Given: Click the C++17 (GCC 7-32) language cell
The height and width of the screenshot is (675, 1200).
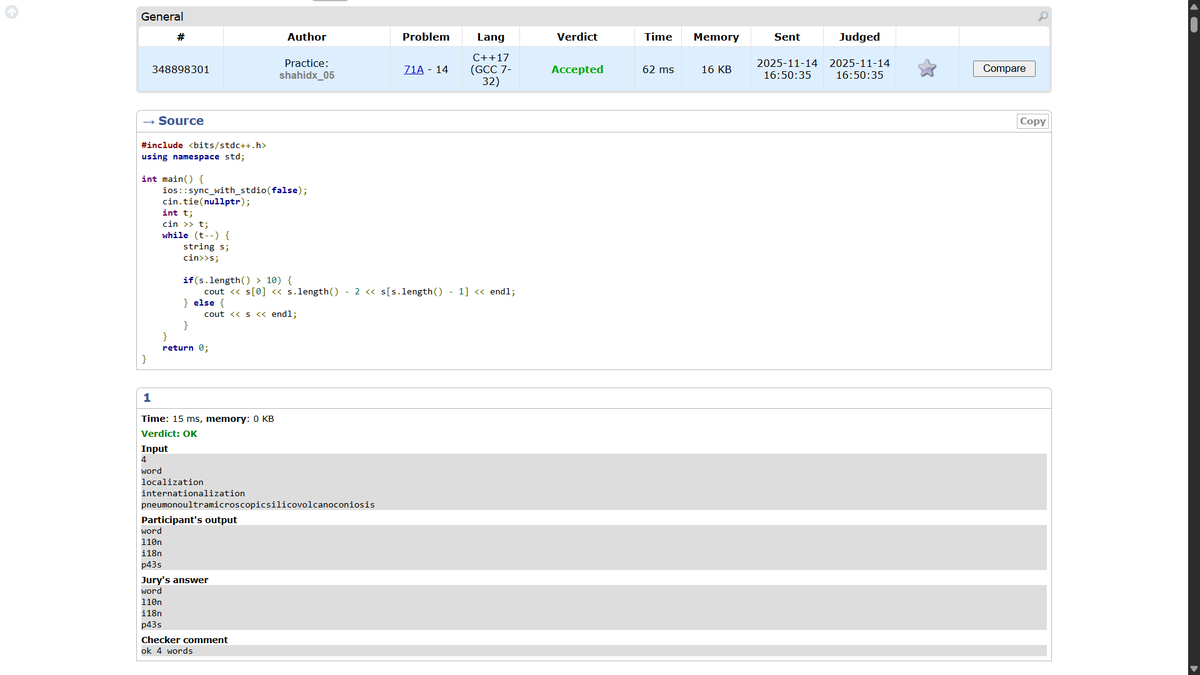Looking at the screenshot, I should click(491, 69).
